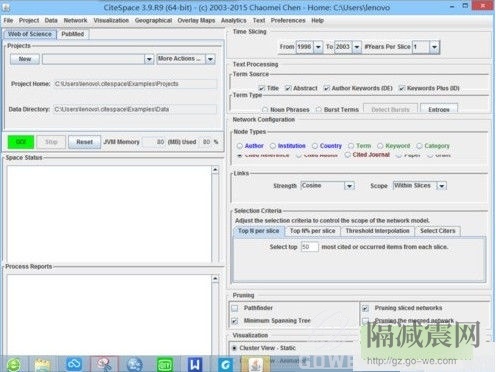Open the Analytics menu
The image size is (496, 372).
[234, 20]
